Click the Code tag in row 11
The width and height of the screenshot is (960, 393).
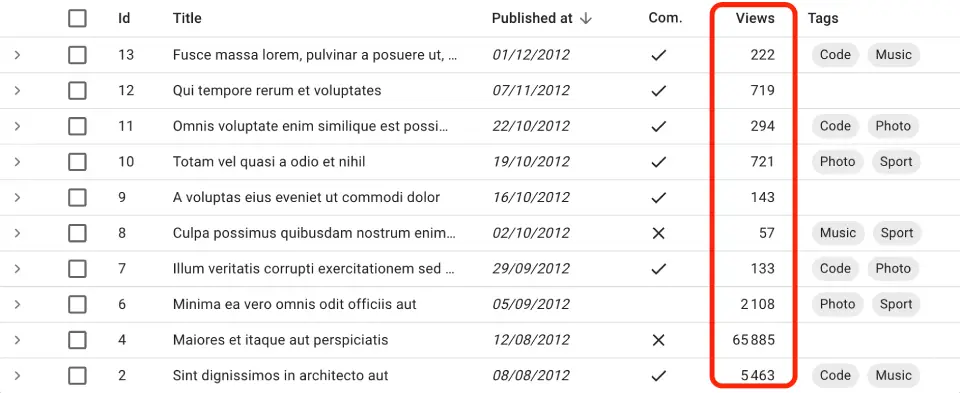pos(835,126)
